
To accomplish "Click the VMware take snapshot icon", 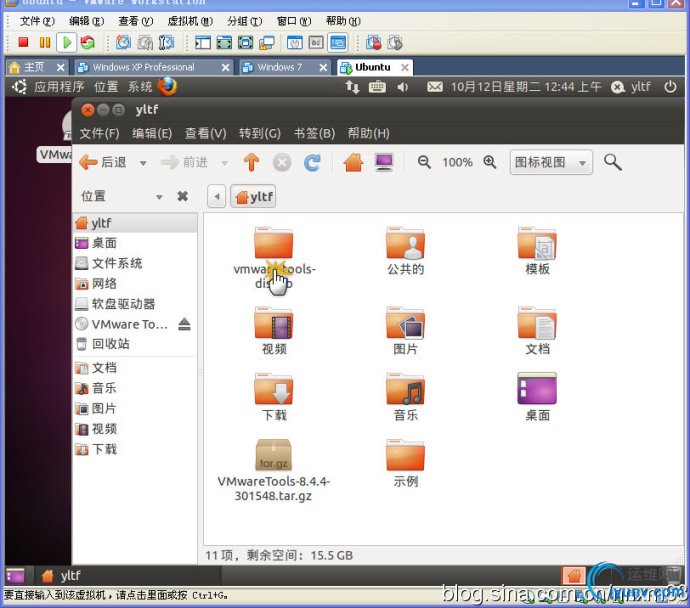I will 123,42.
